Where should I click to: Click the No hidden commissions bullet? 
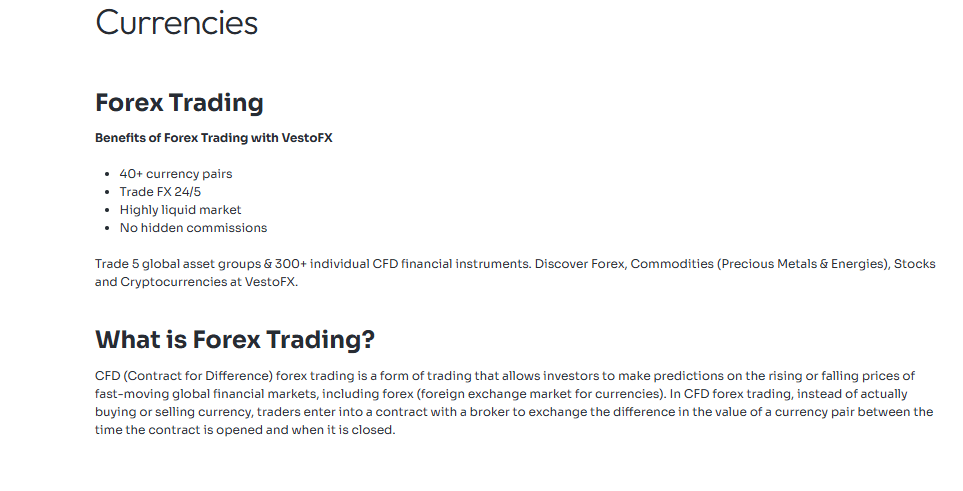[193, 228]
